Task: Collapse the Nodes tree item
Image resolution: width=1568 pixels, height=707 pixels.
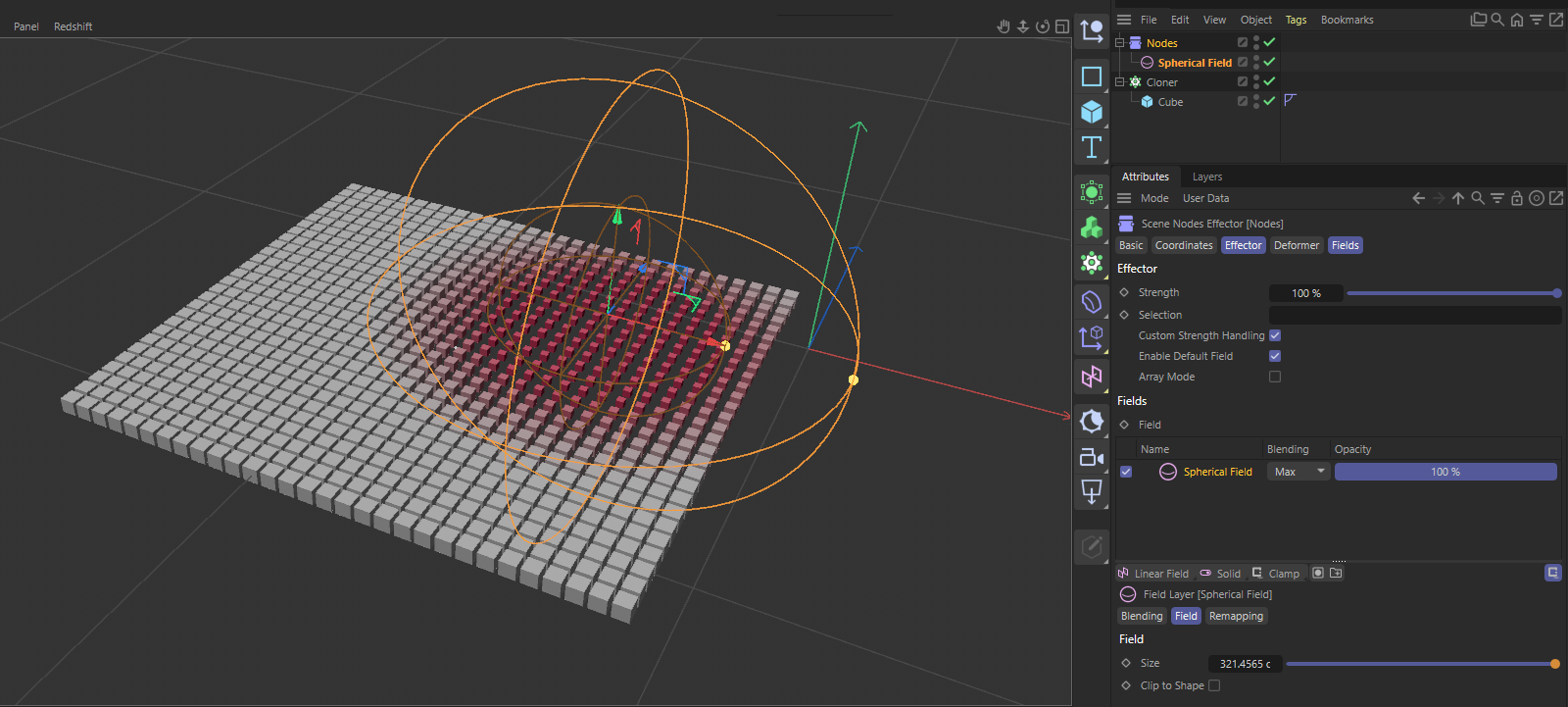Action: (x=1120, y=42)
